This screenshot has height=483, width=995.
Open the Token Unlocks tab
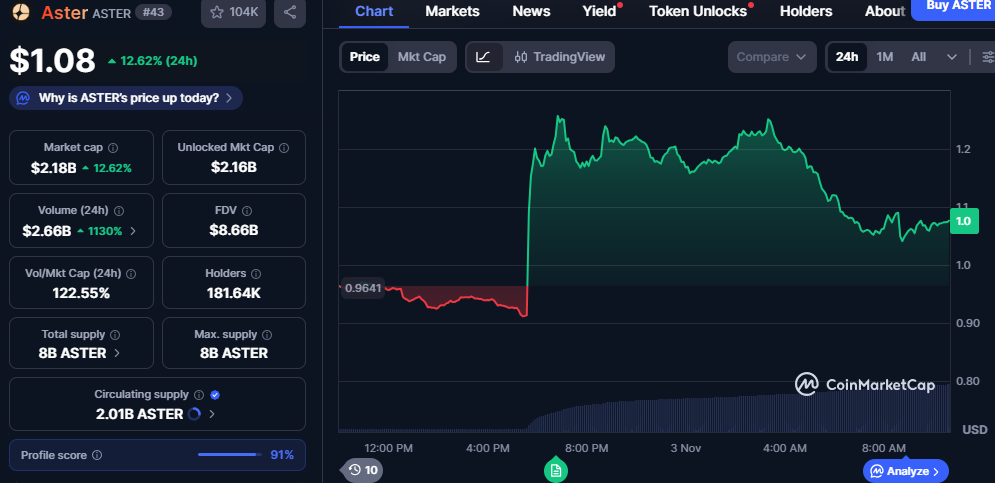click(698, 11)
